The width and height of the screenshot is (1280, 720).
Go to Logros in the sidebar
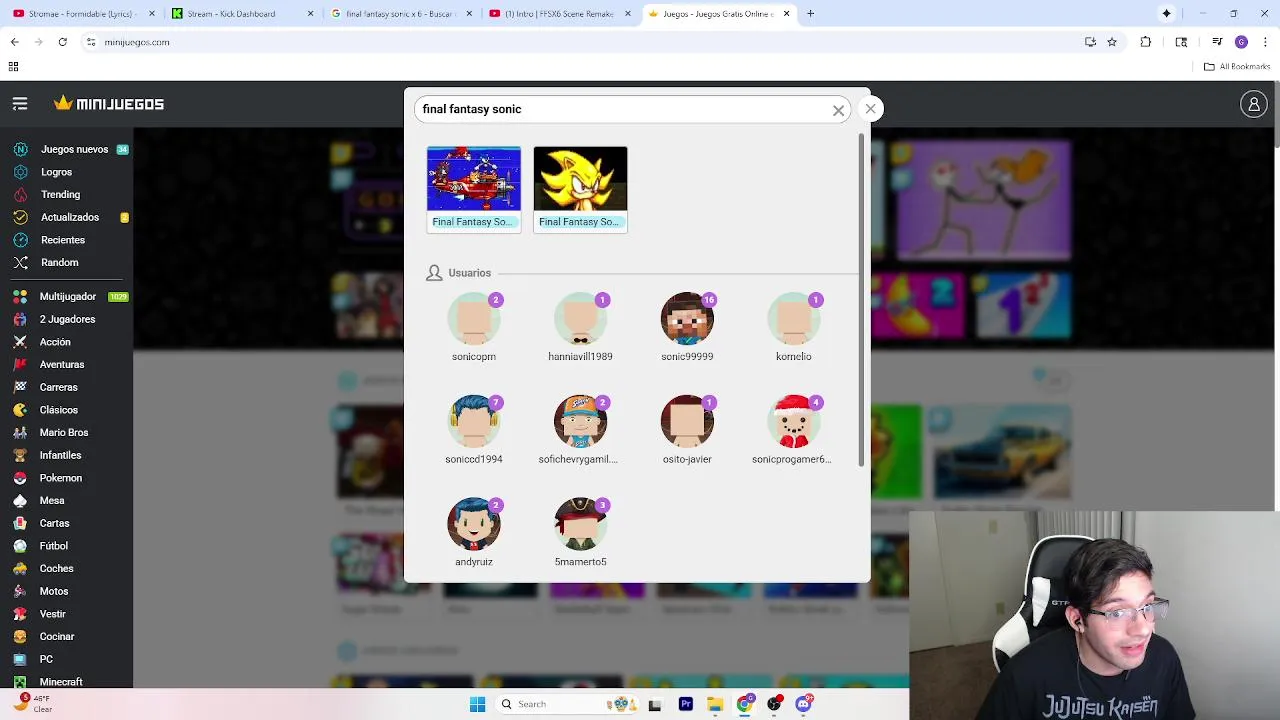click(56, 172)
